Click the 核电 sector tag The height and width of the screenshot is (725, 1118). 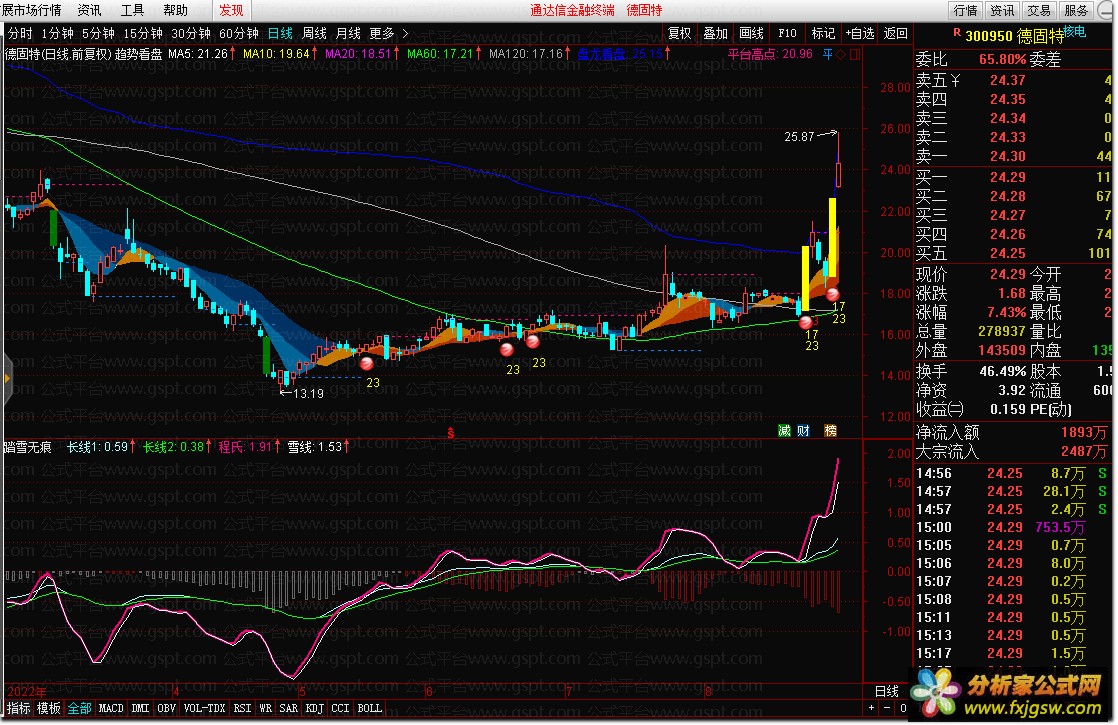pos(1075,31)
